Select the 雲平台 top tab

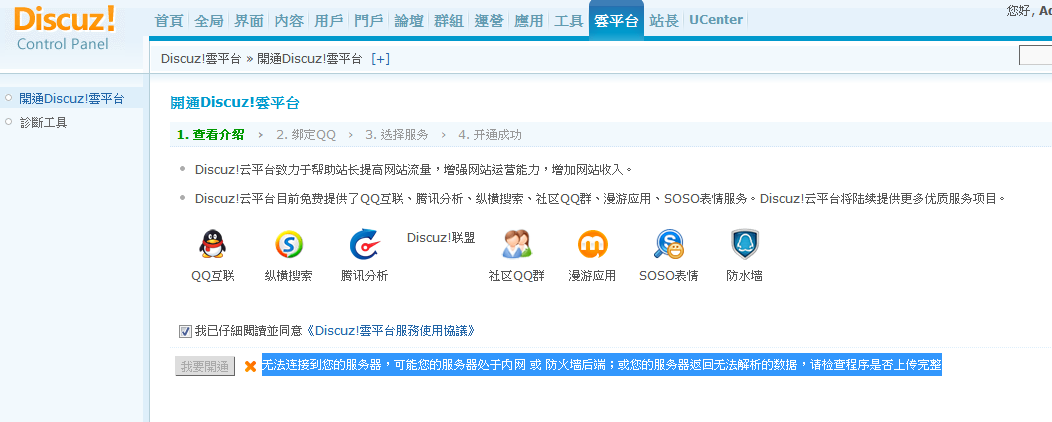616,21
